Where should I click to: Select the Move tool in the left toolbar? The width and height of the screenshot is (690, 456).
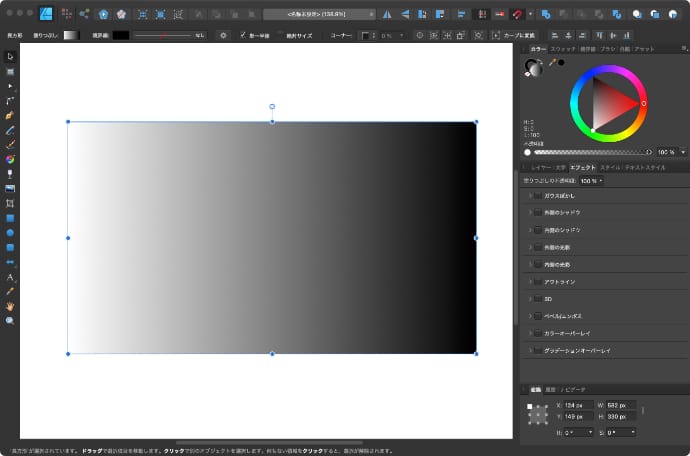(10, 57)
